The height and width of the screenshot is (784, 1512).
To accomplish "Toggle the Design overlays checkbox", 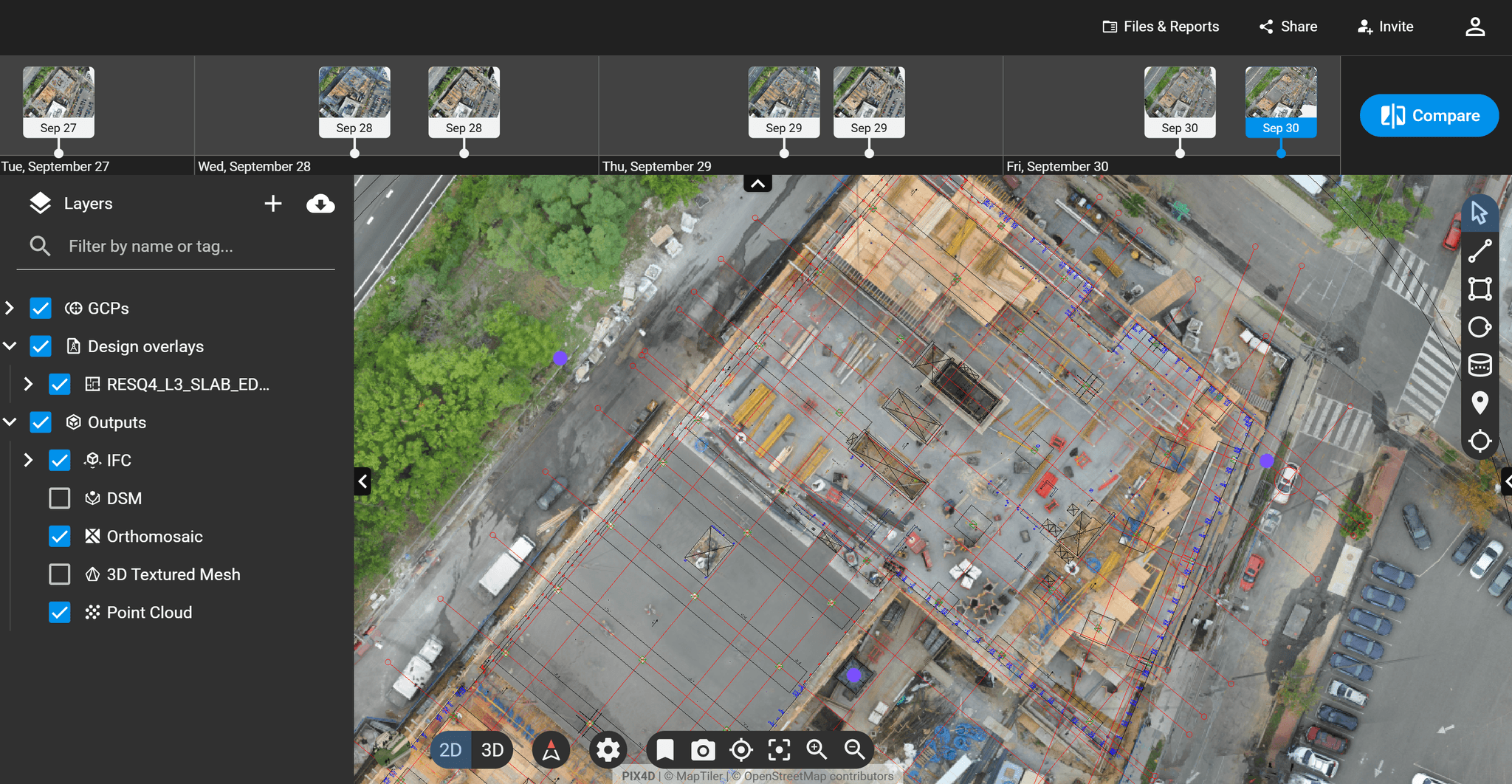I will 41,346.
